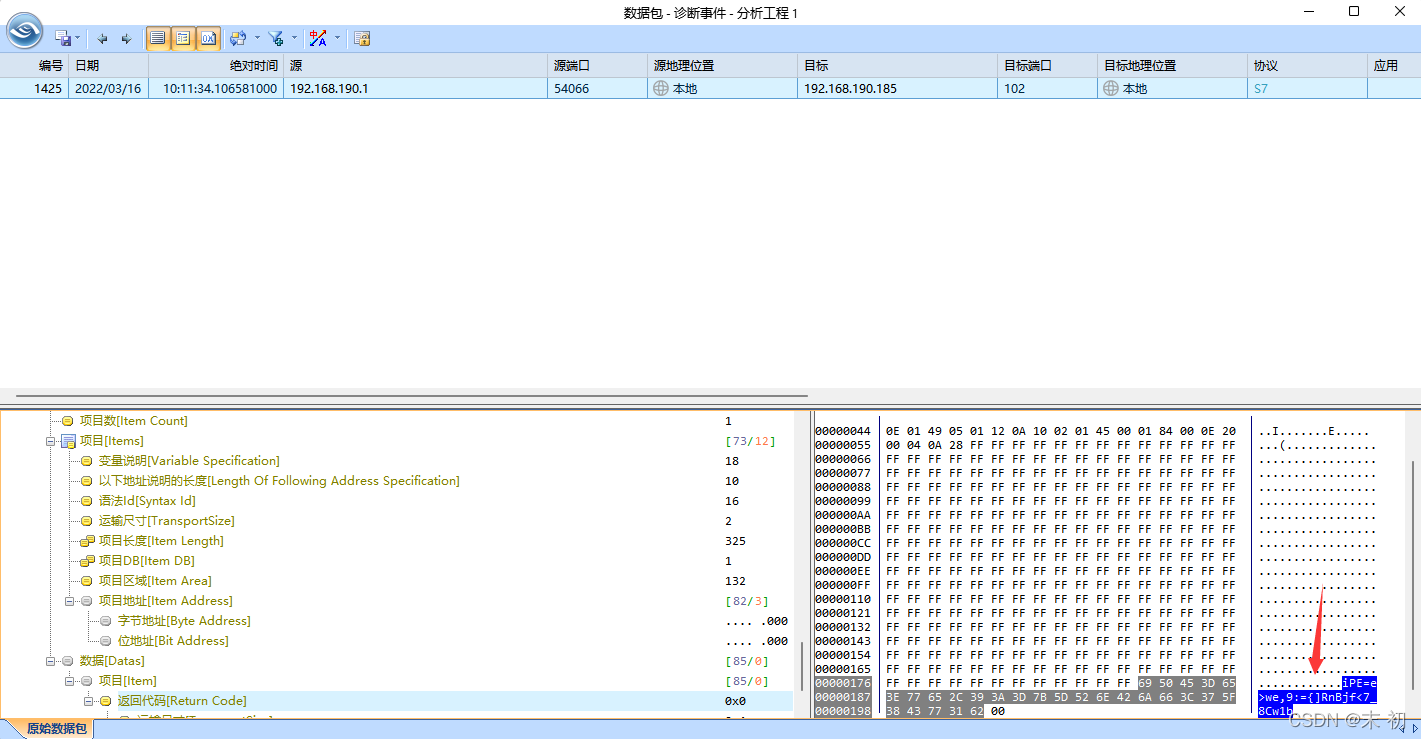The height and width of the screenshot is (739, 1421).
Task: Select 项目DB[Item DB] tree row
Action: (x=146, y=561)
